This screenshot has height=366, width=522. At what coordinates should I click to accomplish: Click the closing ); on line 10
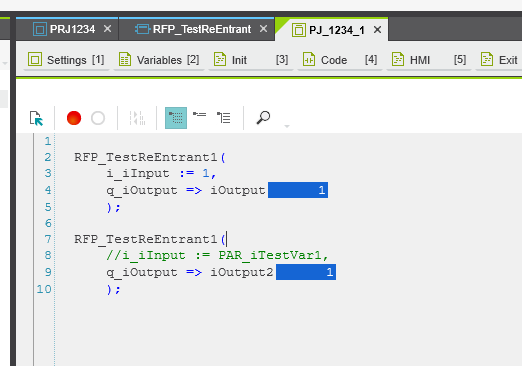(113, 289)
